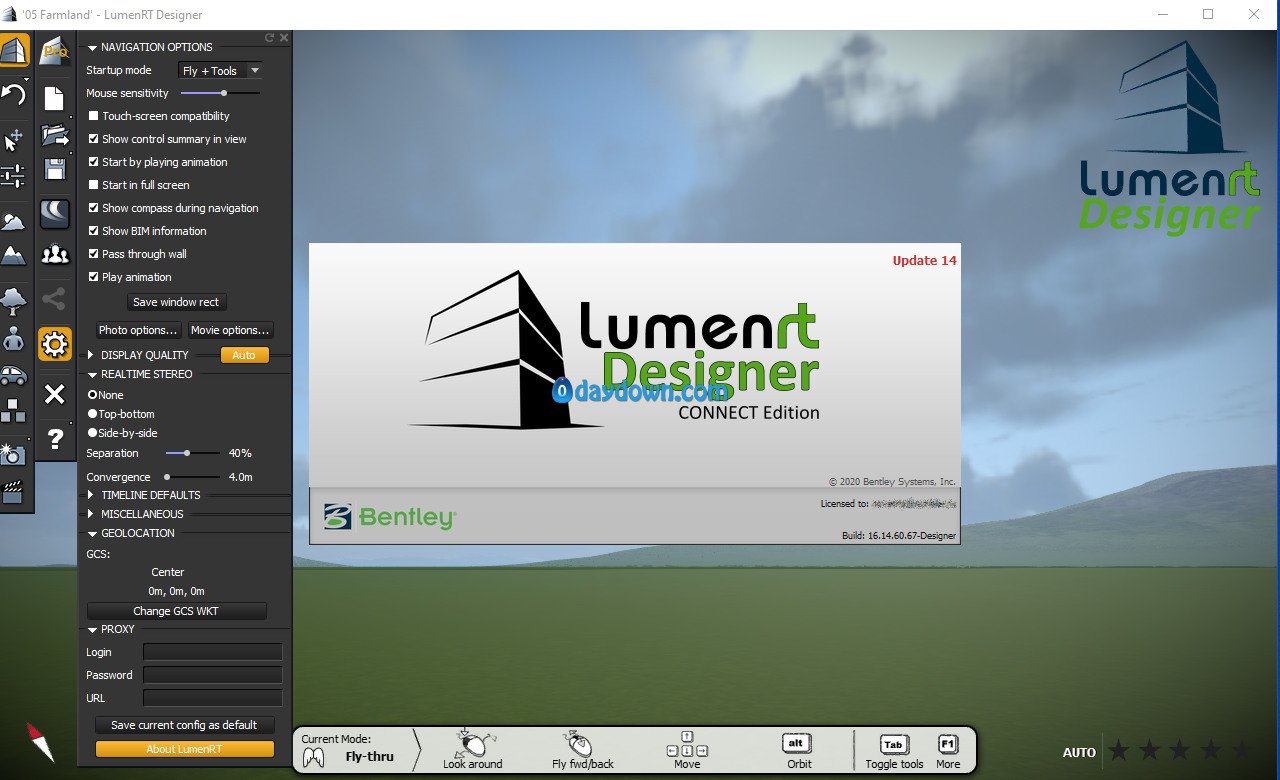Click the group of people icon
Viewport: 1280px width, 780px height.
tap(54, 254)
